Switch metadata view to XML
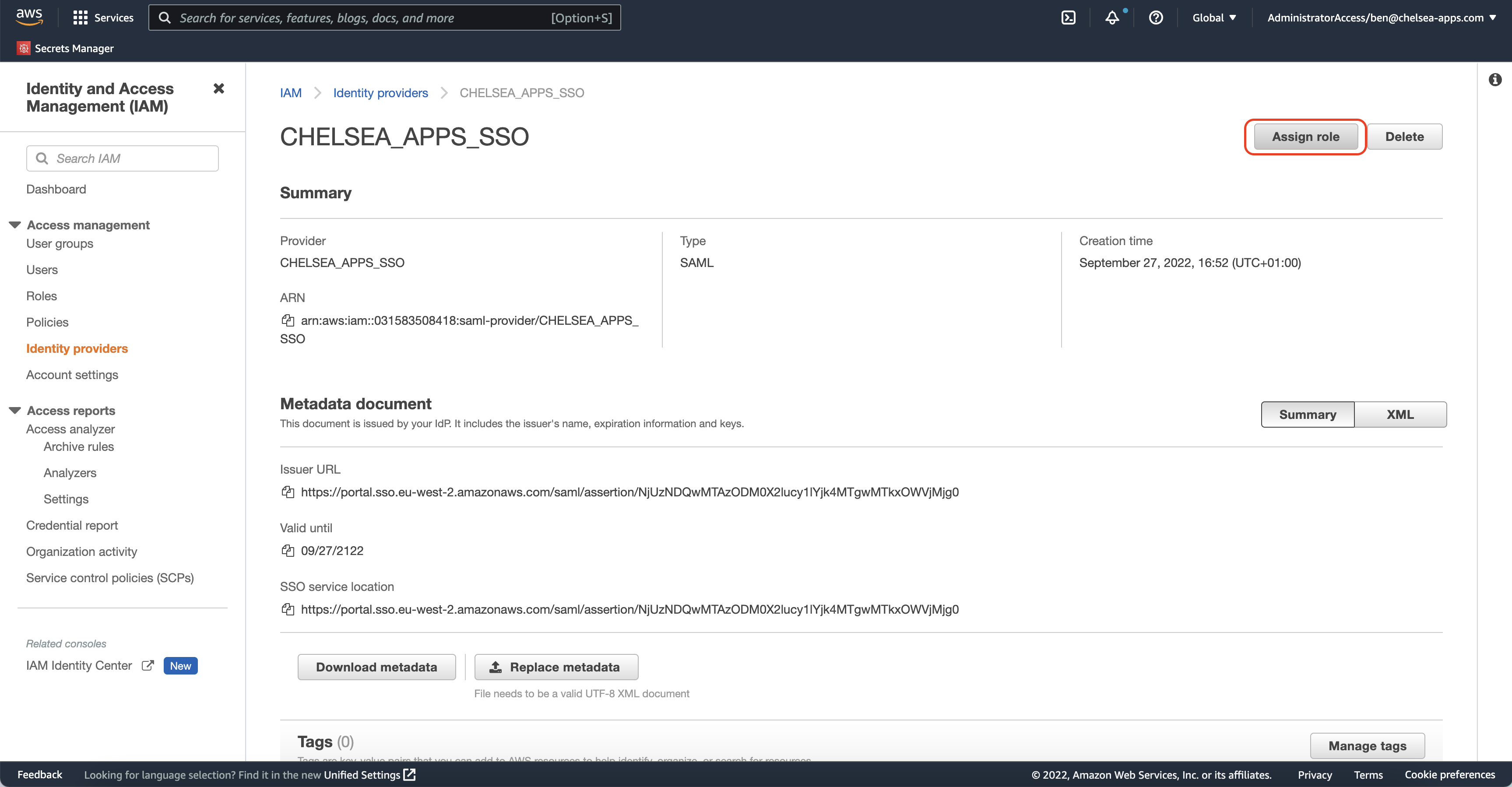 click(x=1400, y=415)
